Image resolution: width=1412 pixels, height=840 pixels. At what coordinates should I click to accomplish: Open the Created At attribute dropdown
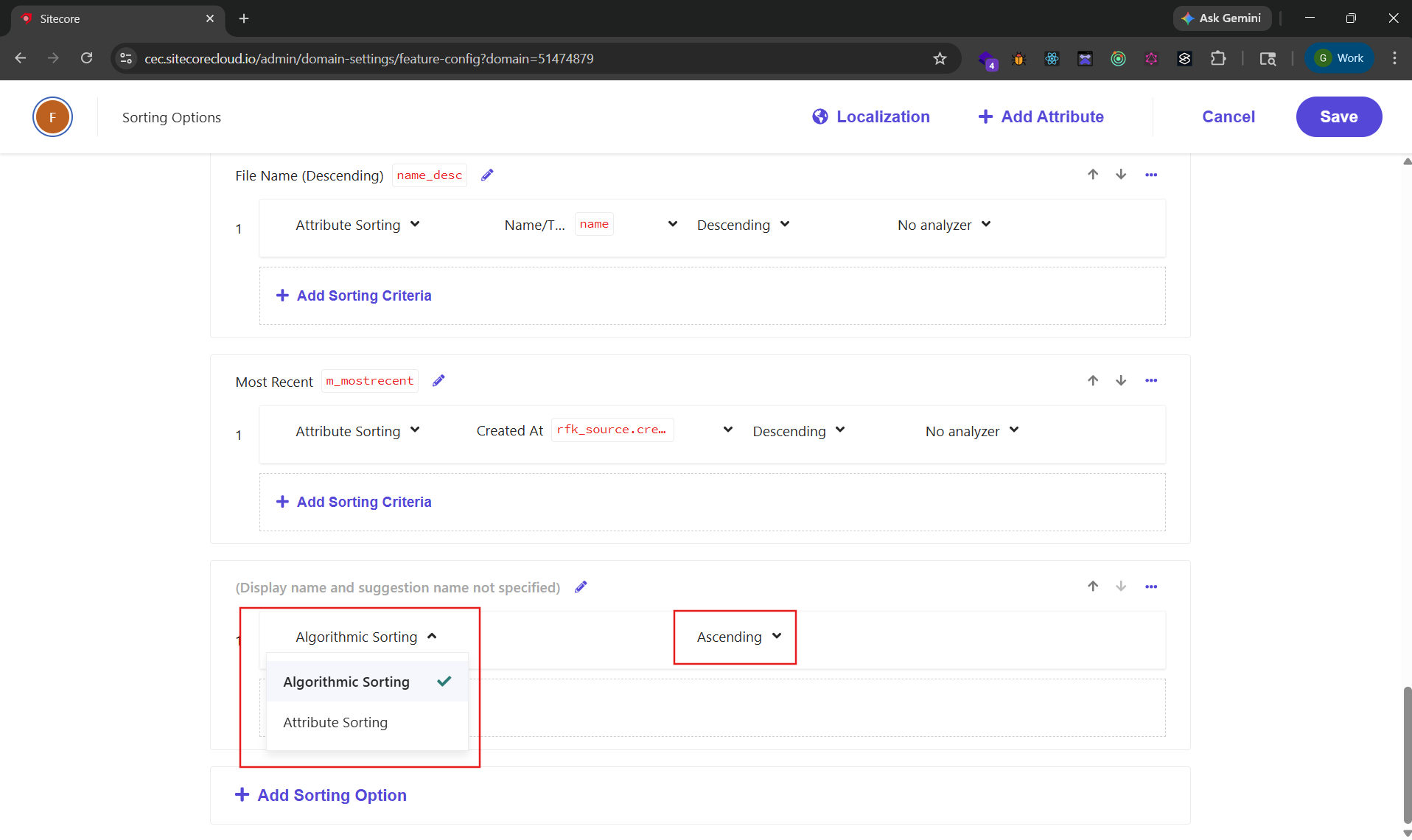point(727,430)
